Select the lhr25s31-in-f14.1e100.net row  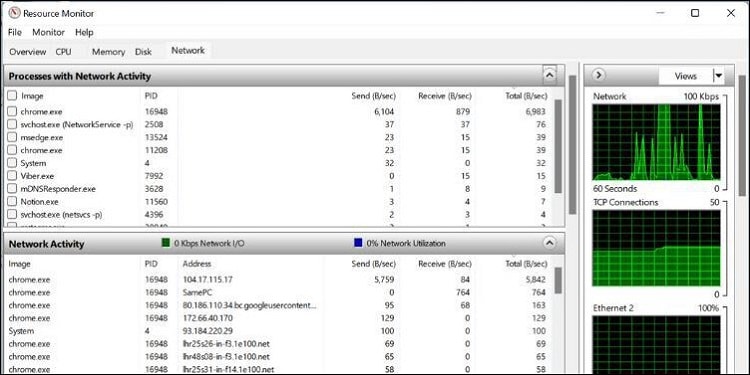[278, 370]
